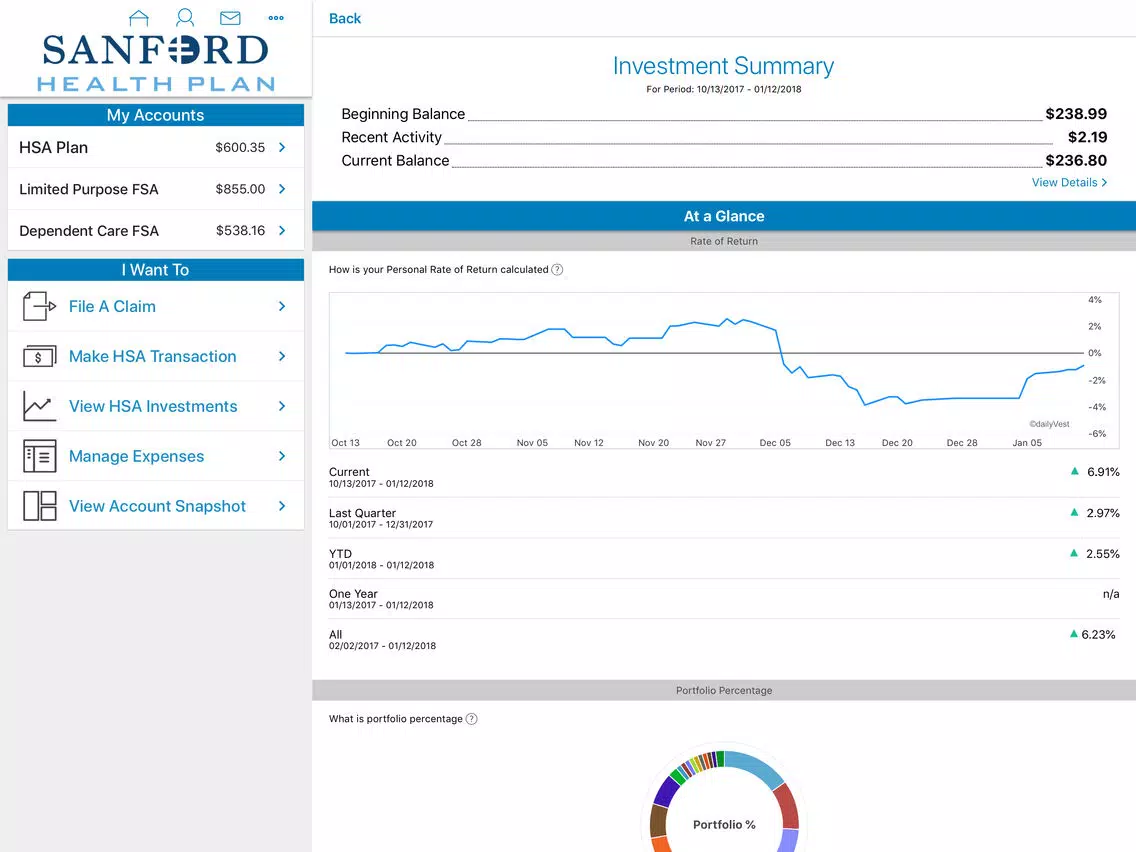Click the Beginning Balance $238.99 value
The image size is (1136, 852).
1076,114
